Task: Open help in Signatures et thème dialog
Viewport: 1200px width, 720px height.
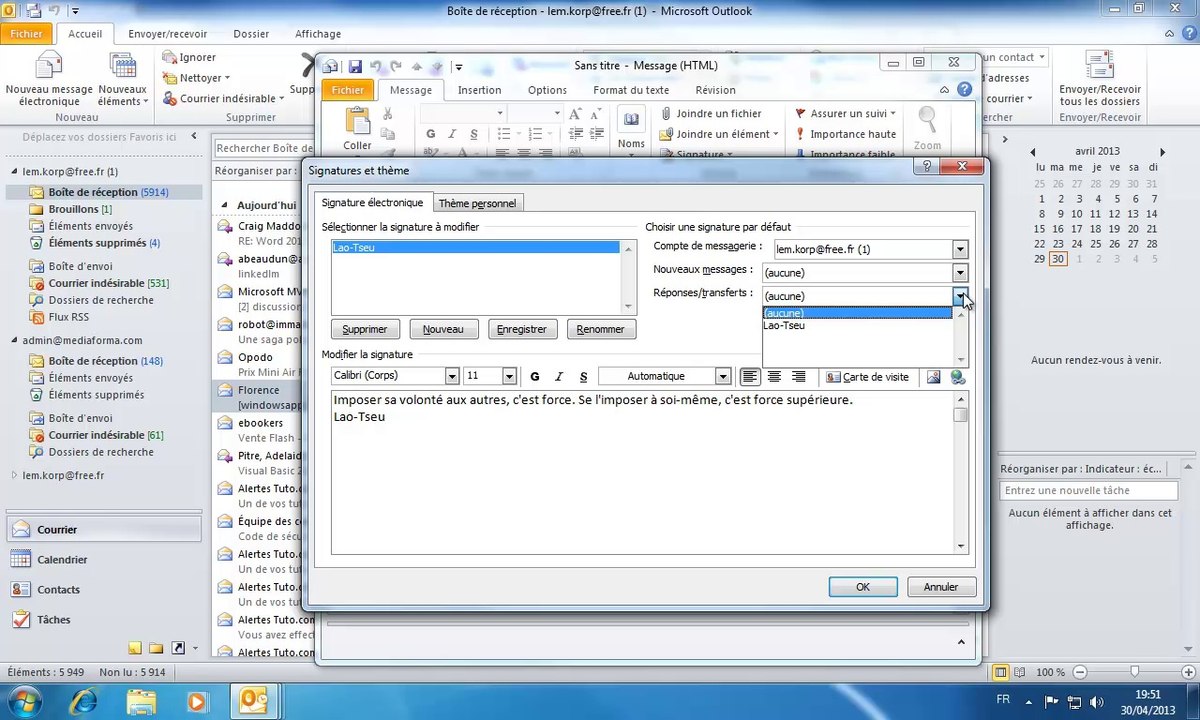Action: 927,167
